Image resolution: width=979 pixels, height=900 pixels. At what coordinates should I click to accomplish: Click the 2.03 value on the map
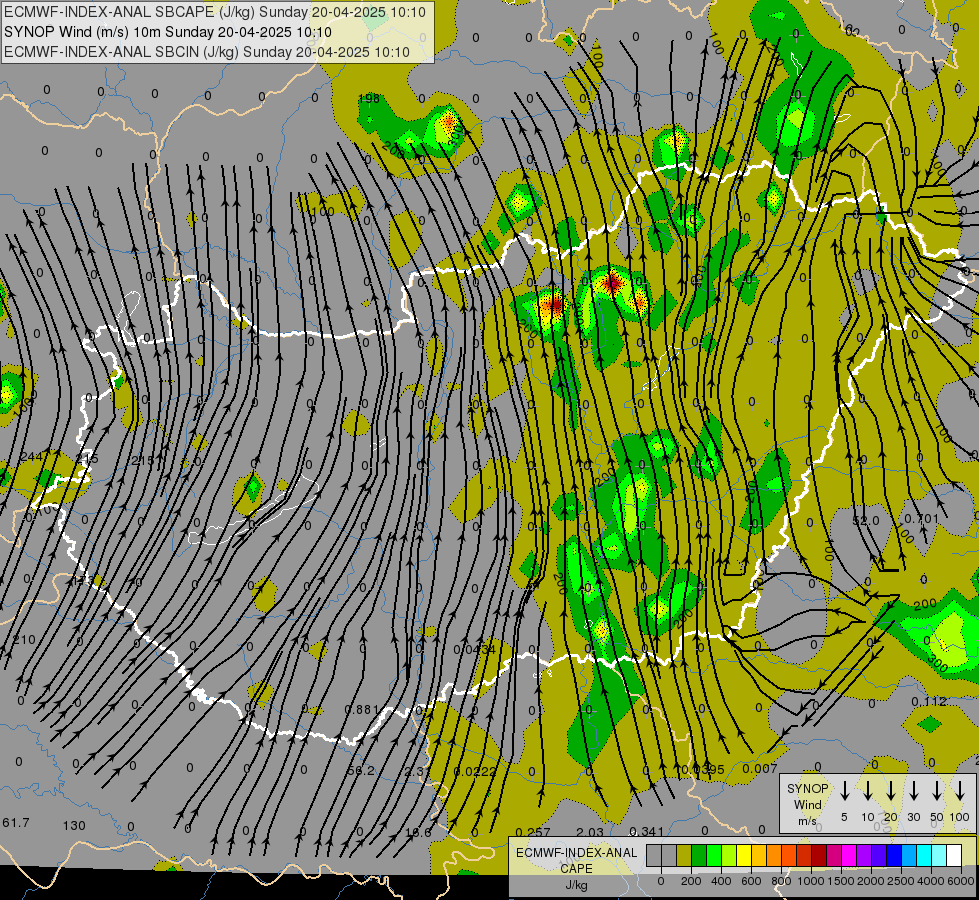[x=590, y=832]
